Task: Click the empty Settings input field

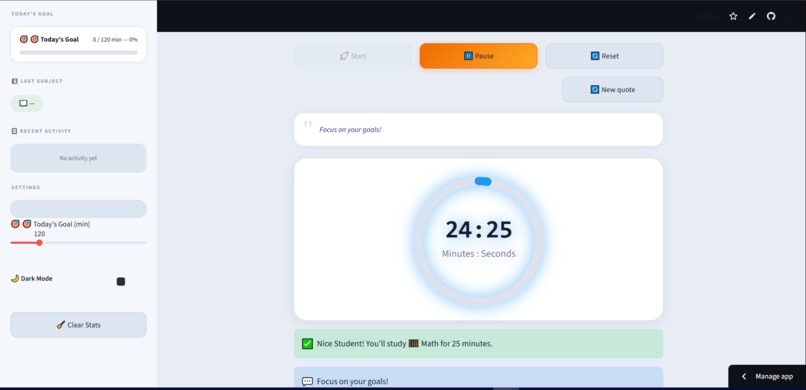Action: click(x=79, y=209)
